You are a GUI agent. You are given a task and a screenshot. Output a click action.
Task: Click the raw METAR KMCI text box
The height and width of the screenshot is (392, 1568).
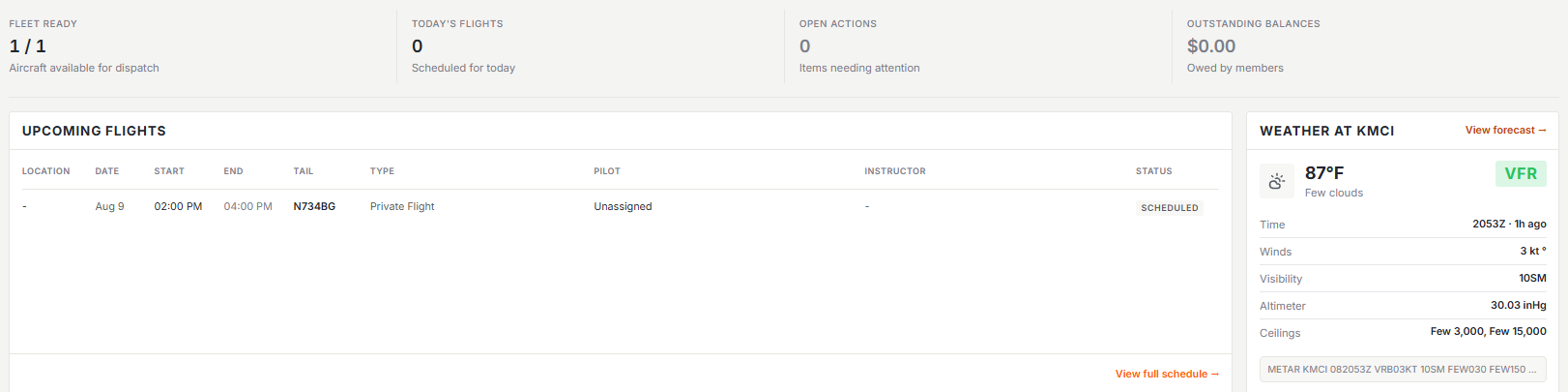(x=1403, y=370)
